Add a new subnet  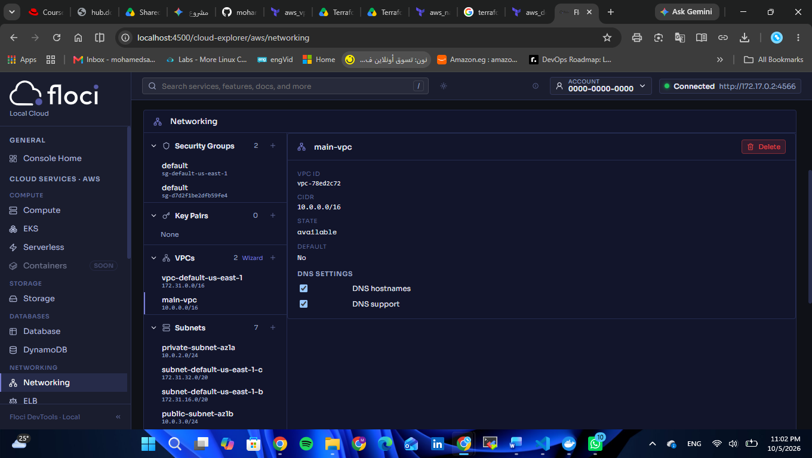(x=273, y=327)
